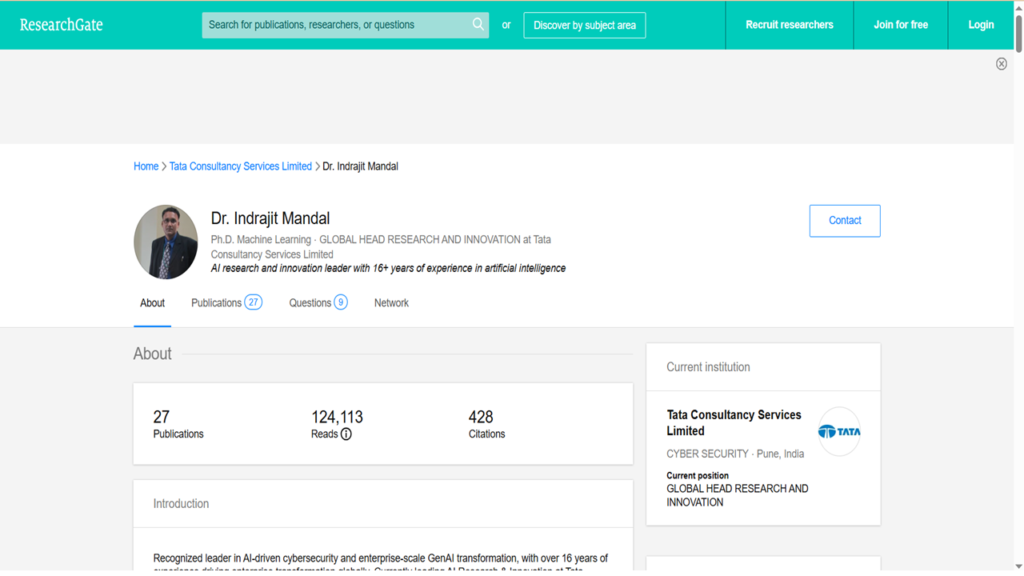
Task: Open Tata Consultancy Services Limited breadcrumb
Action: tap(240, 167)
